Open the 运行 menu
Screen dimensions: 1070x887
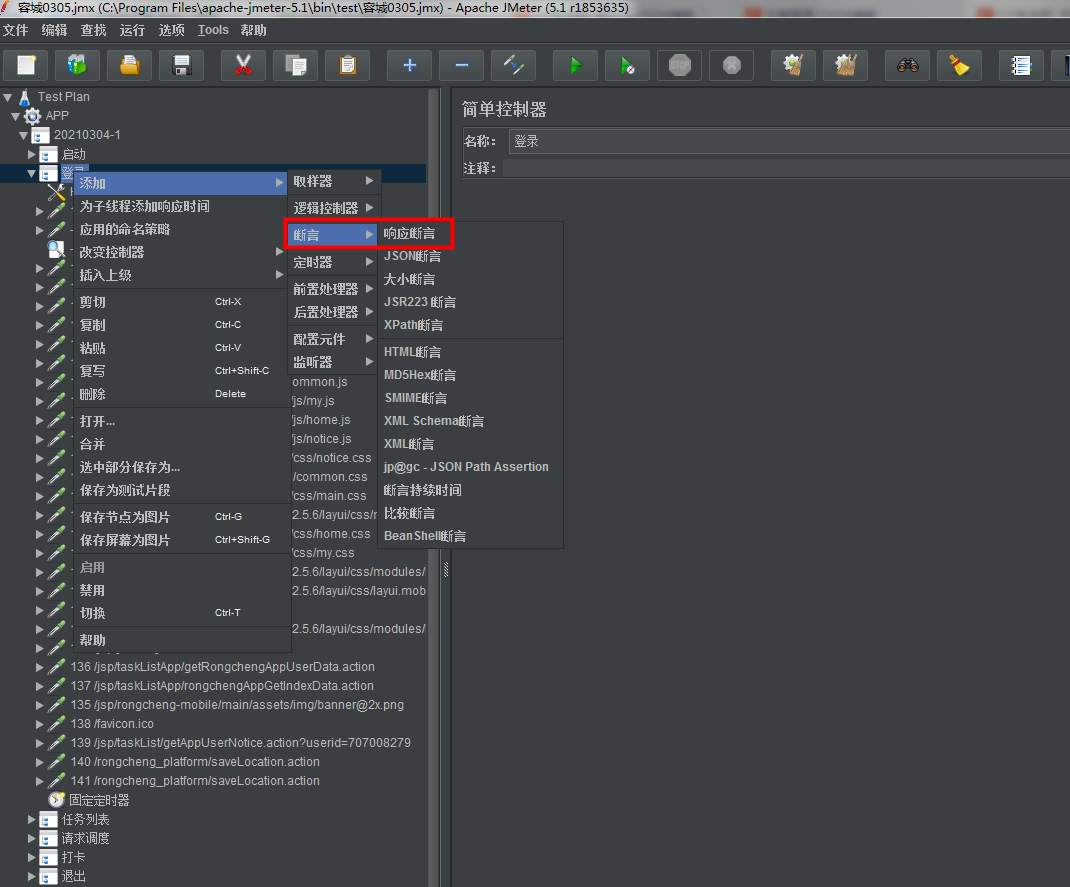[132, 30]
